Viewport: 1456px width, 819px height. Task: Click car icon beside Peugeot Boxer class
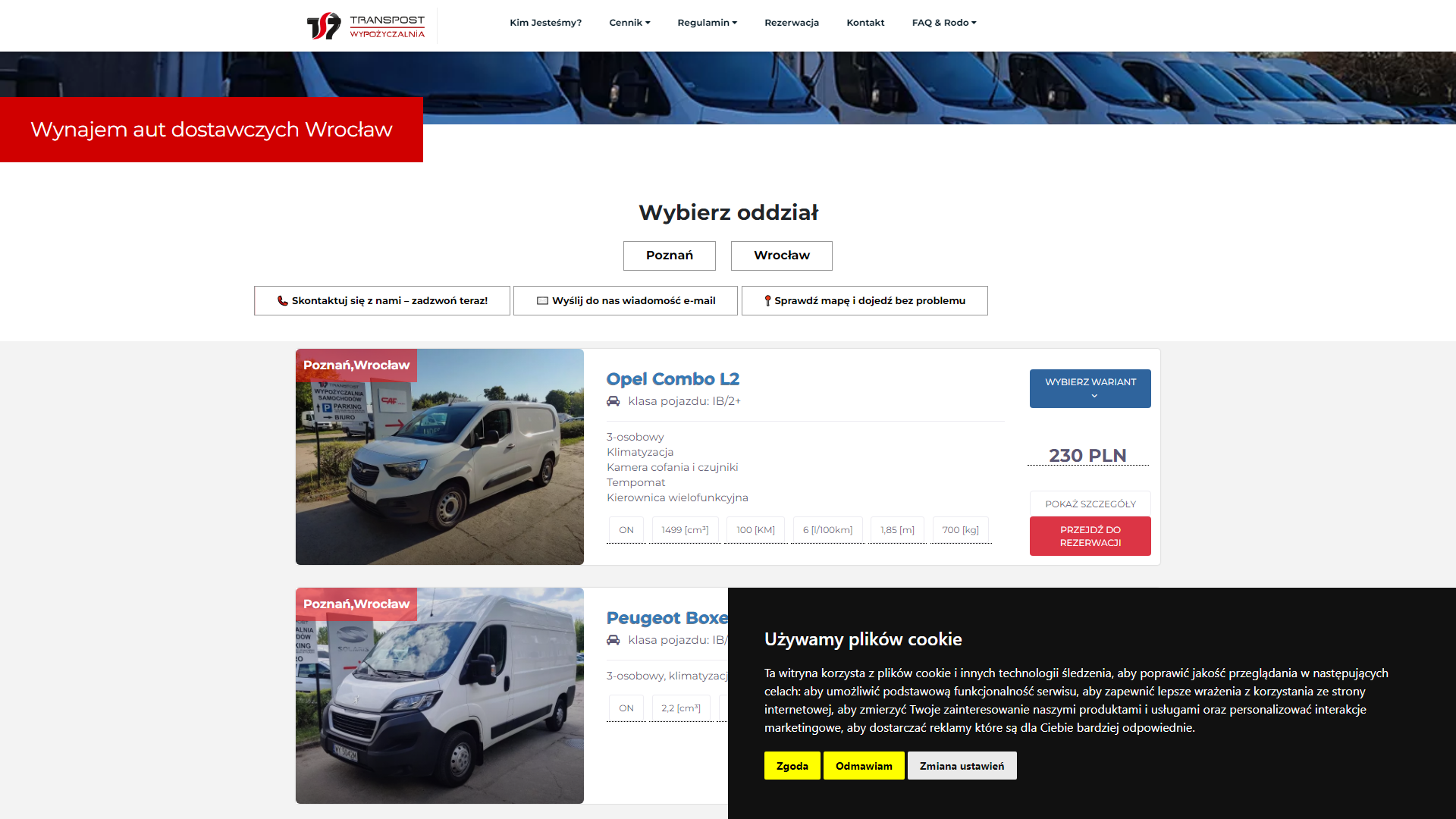(x=613, y=640)
